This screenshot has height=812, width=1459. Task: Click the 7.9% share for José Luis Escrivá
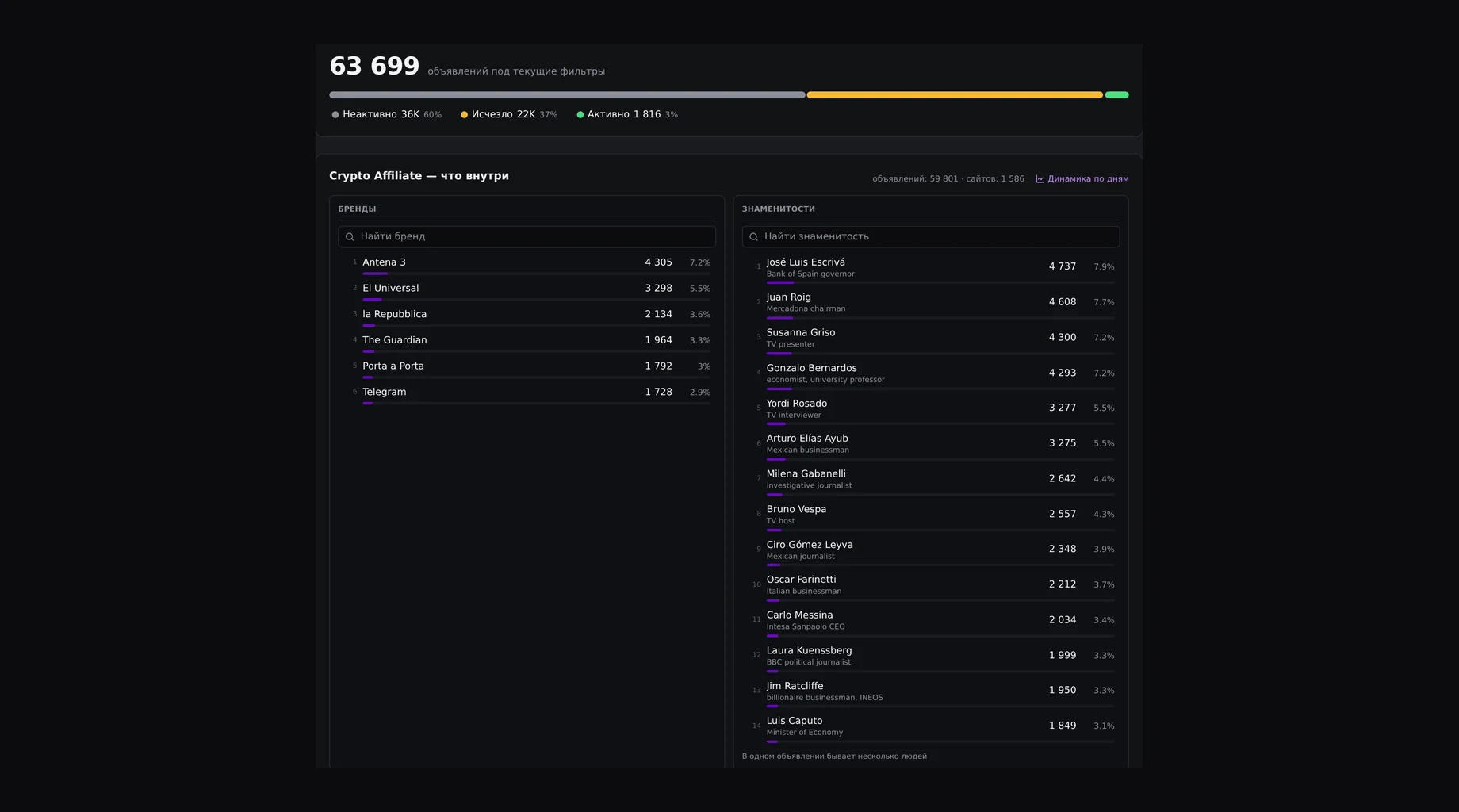[1104, 267]
